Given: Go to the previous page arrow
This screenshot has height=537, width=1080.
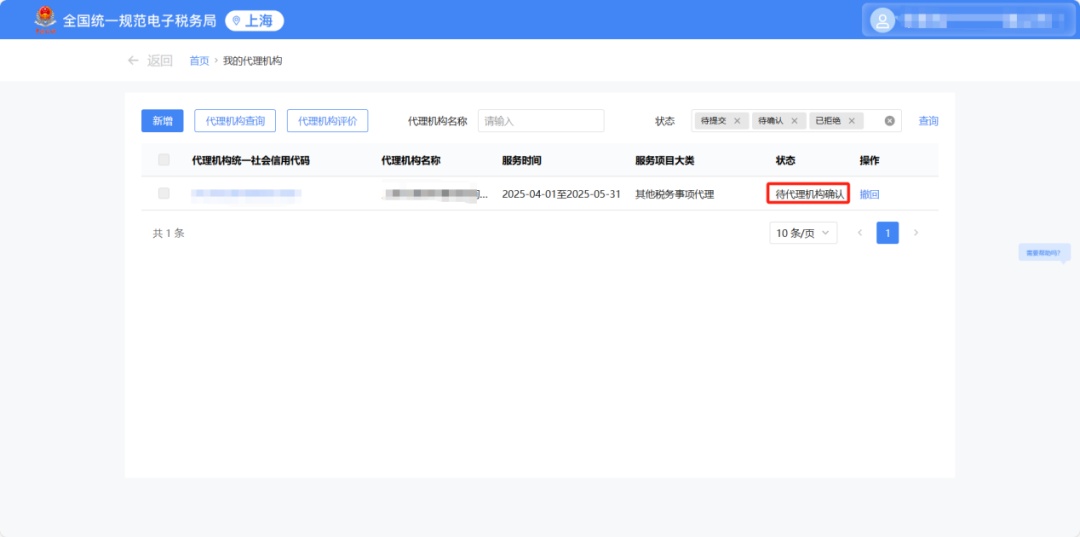Looking at the screenshot, I should click(x=859, y=233).
